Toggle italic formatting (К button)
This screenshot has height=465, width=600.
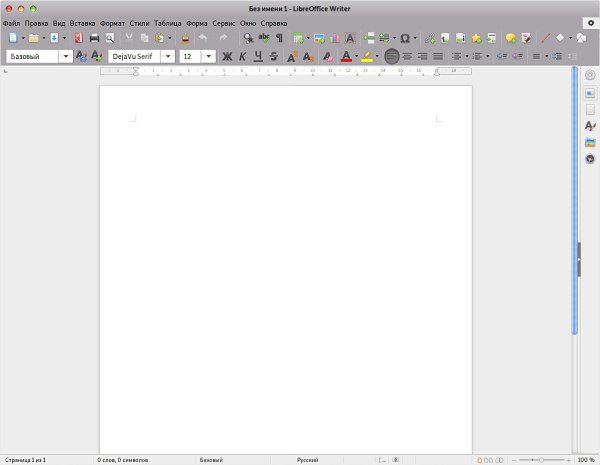point(242,57)
